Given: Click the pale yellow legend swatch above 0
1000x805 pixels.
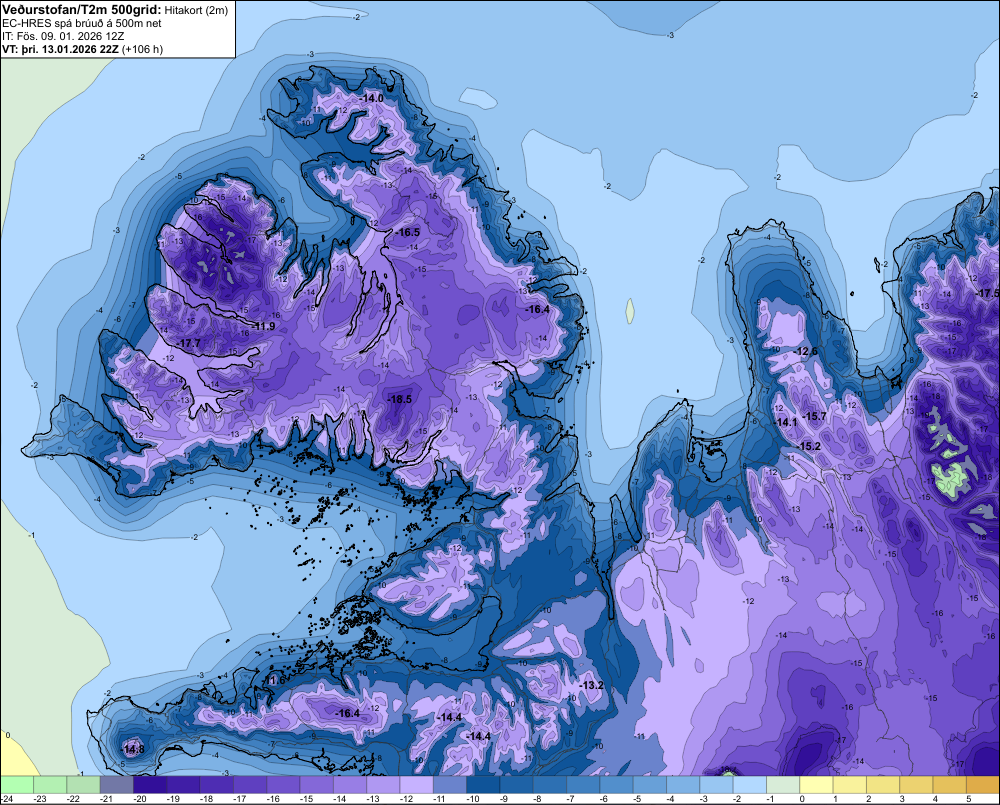Looking at the screenshot, I should point(816,784).
